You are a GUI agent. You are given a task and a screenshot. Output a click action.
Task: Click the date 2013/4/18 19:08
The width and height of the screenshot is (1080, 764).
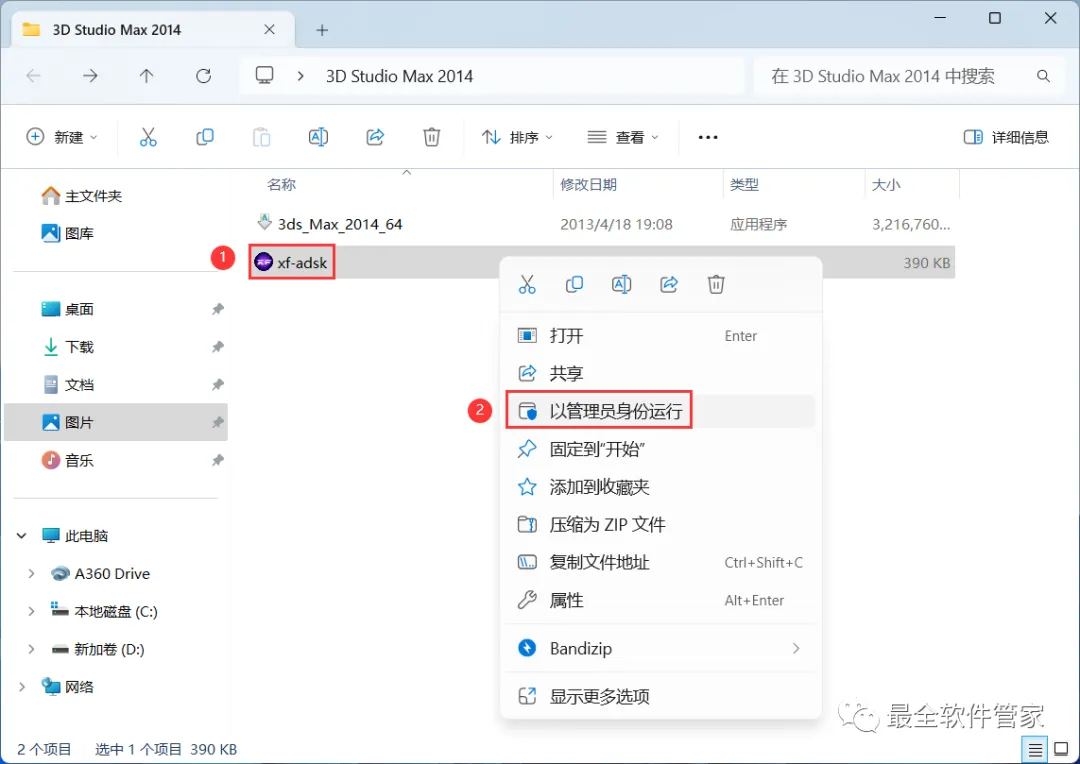coord(616,224)
